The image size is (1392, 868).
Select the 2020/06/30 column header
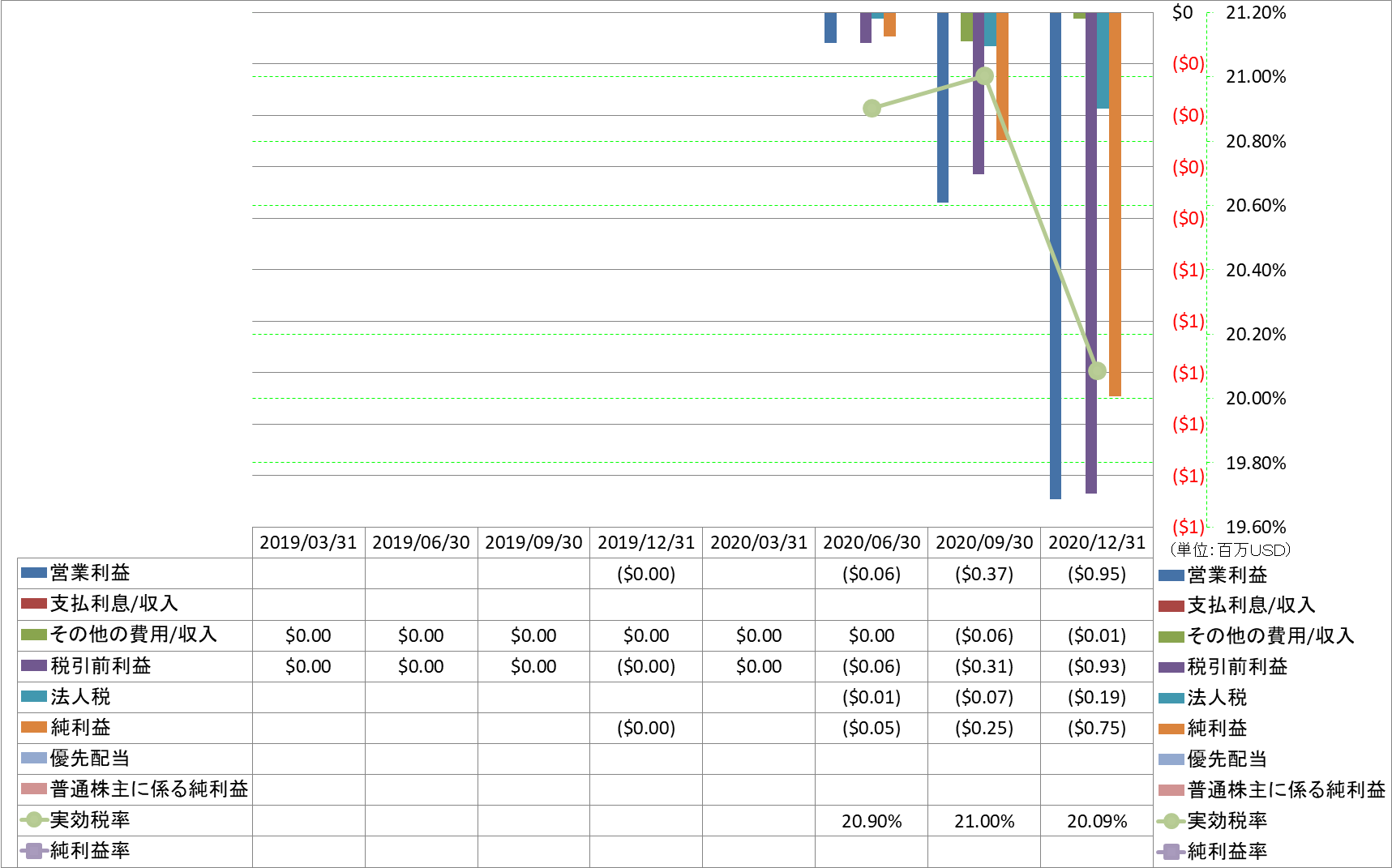pos(872,542)
